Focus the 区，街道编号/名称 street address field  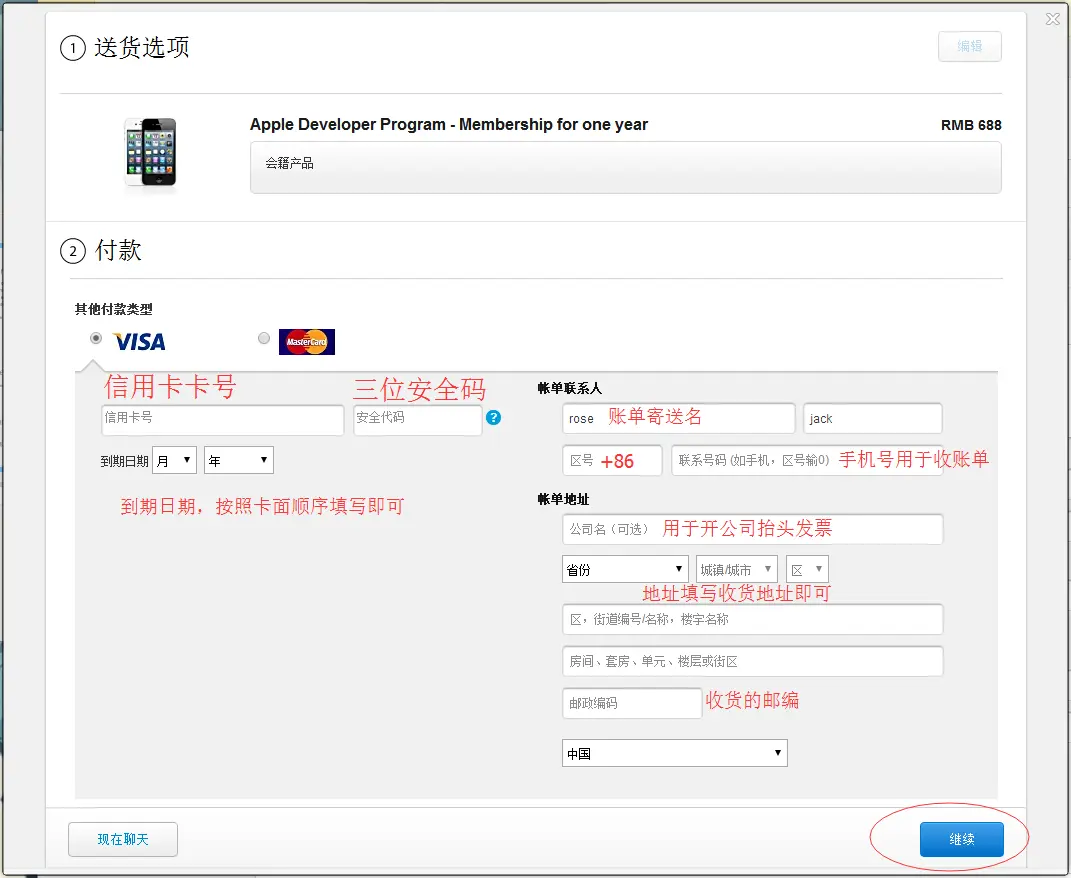click(753, 620)
